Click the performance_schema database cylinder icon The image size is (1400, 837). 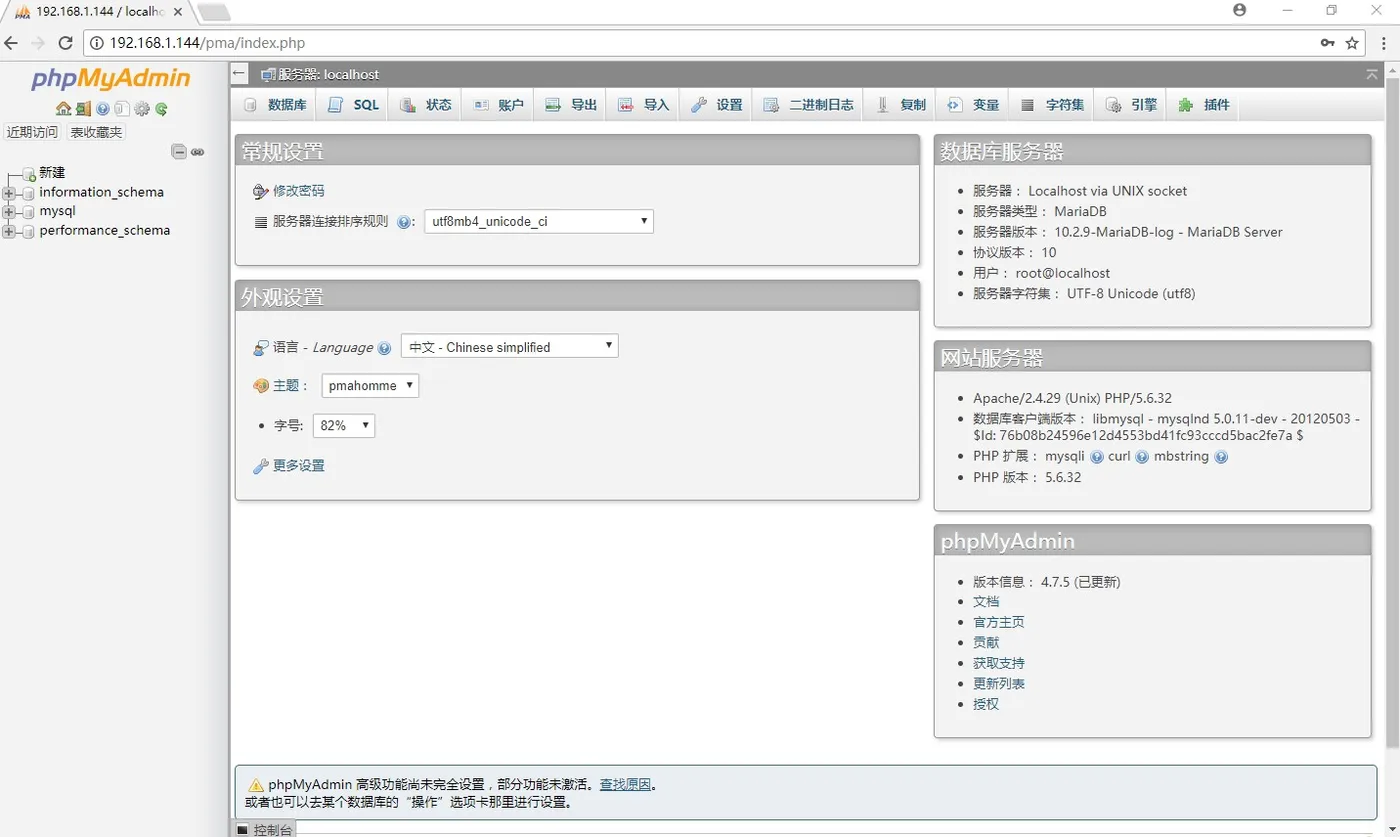point(28,231)
